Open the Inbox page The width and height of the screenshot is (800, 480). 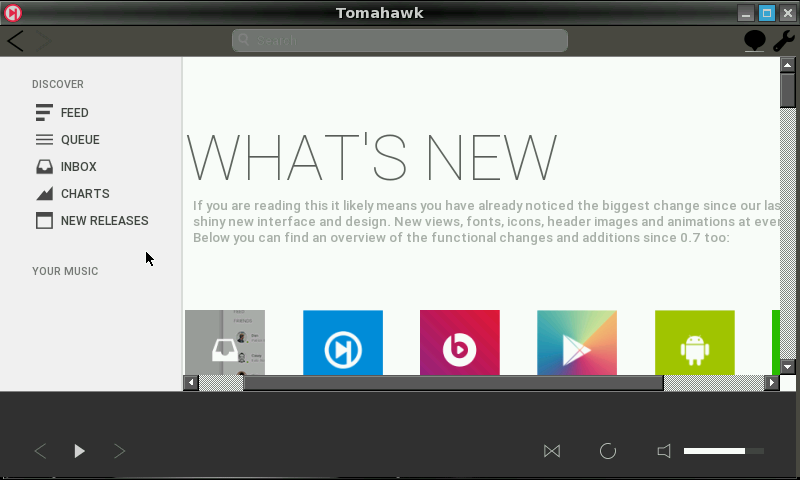point(79,167)
